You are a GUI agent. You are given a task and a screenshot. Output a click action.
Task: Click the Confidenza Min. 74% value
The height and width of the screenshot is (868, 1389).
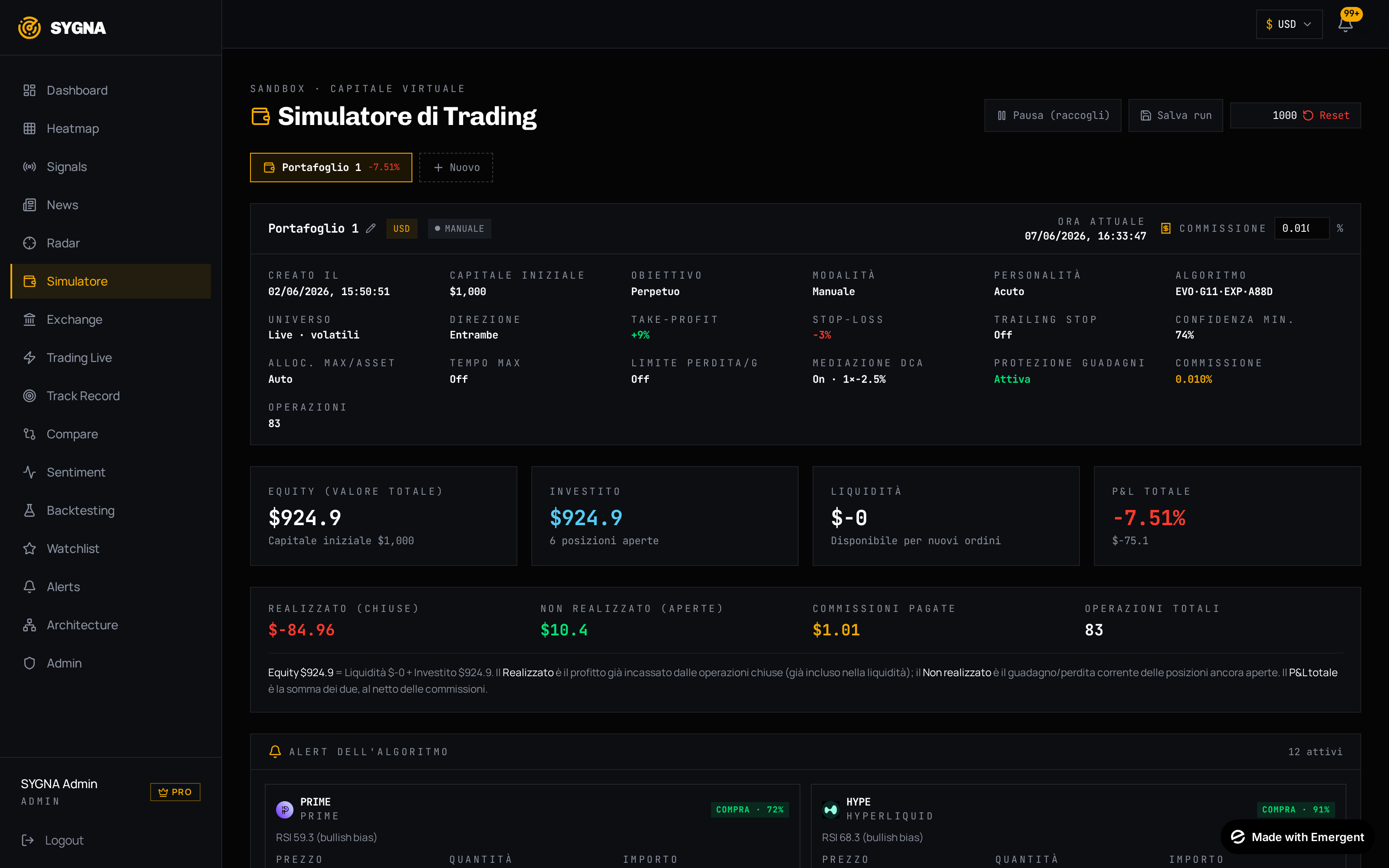(1184, 335)
